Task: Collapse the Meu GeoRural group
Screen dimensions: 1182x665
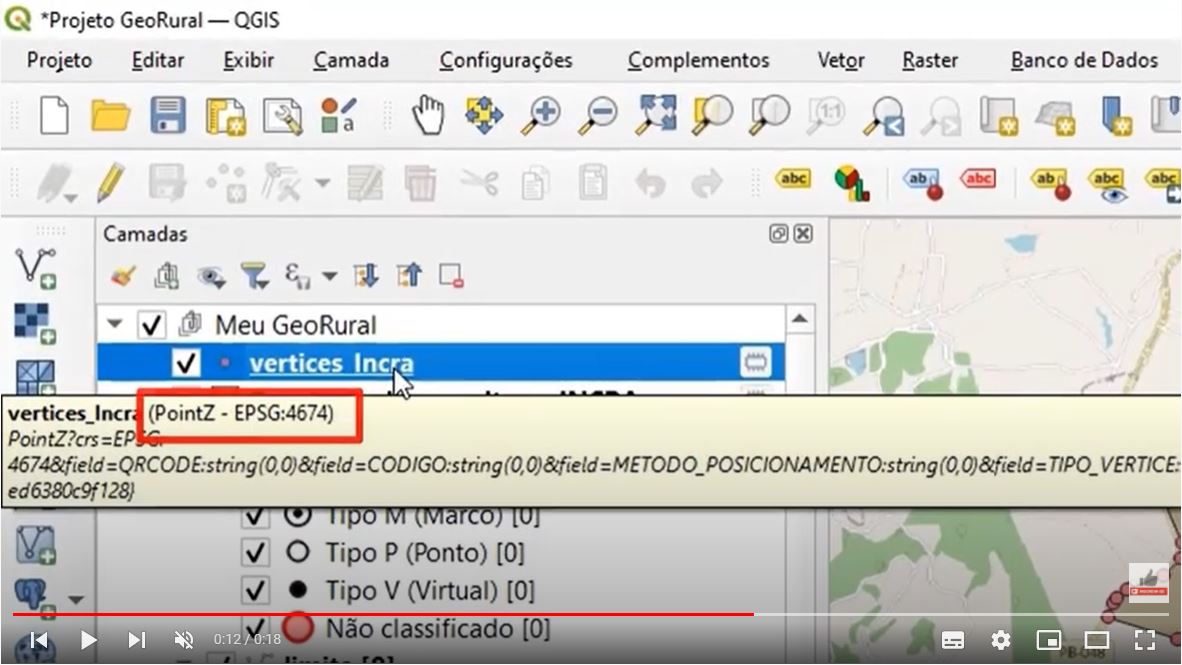Action: [x=115, y=325]
